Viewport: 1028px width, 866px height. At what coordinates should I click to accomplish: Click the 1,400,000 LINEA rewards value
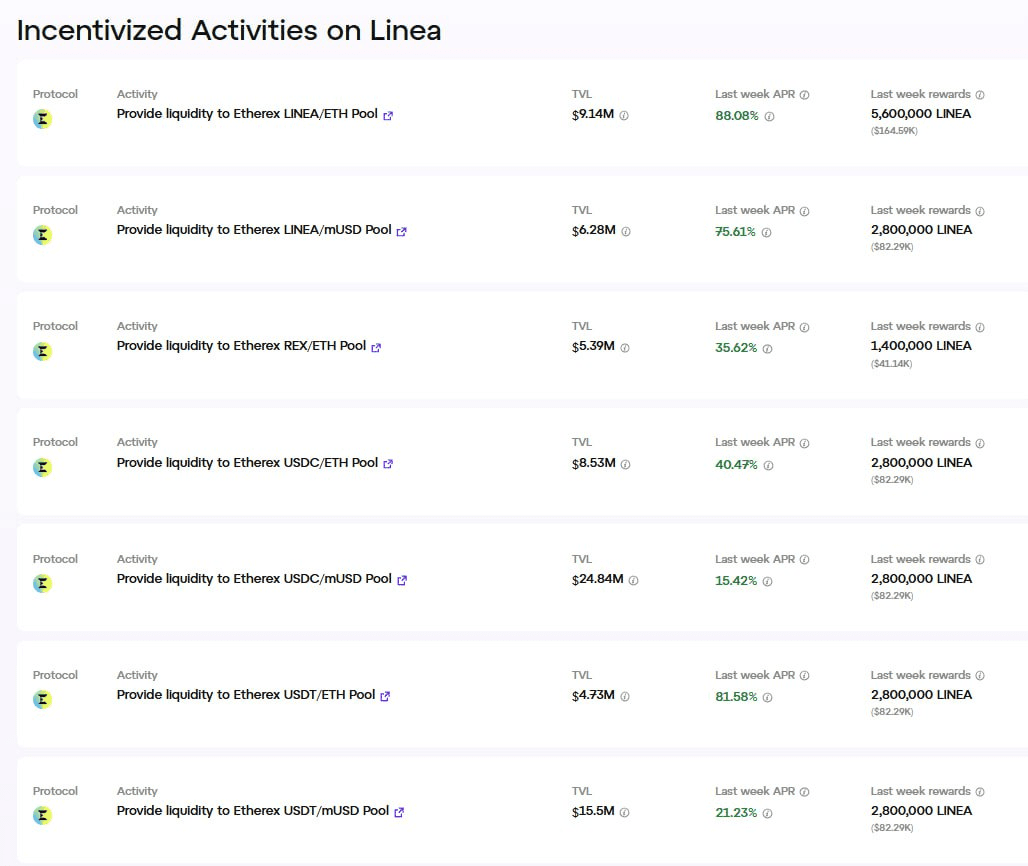920,346
